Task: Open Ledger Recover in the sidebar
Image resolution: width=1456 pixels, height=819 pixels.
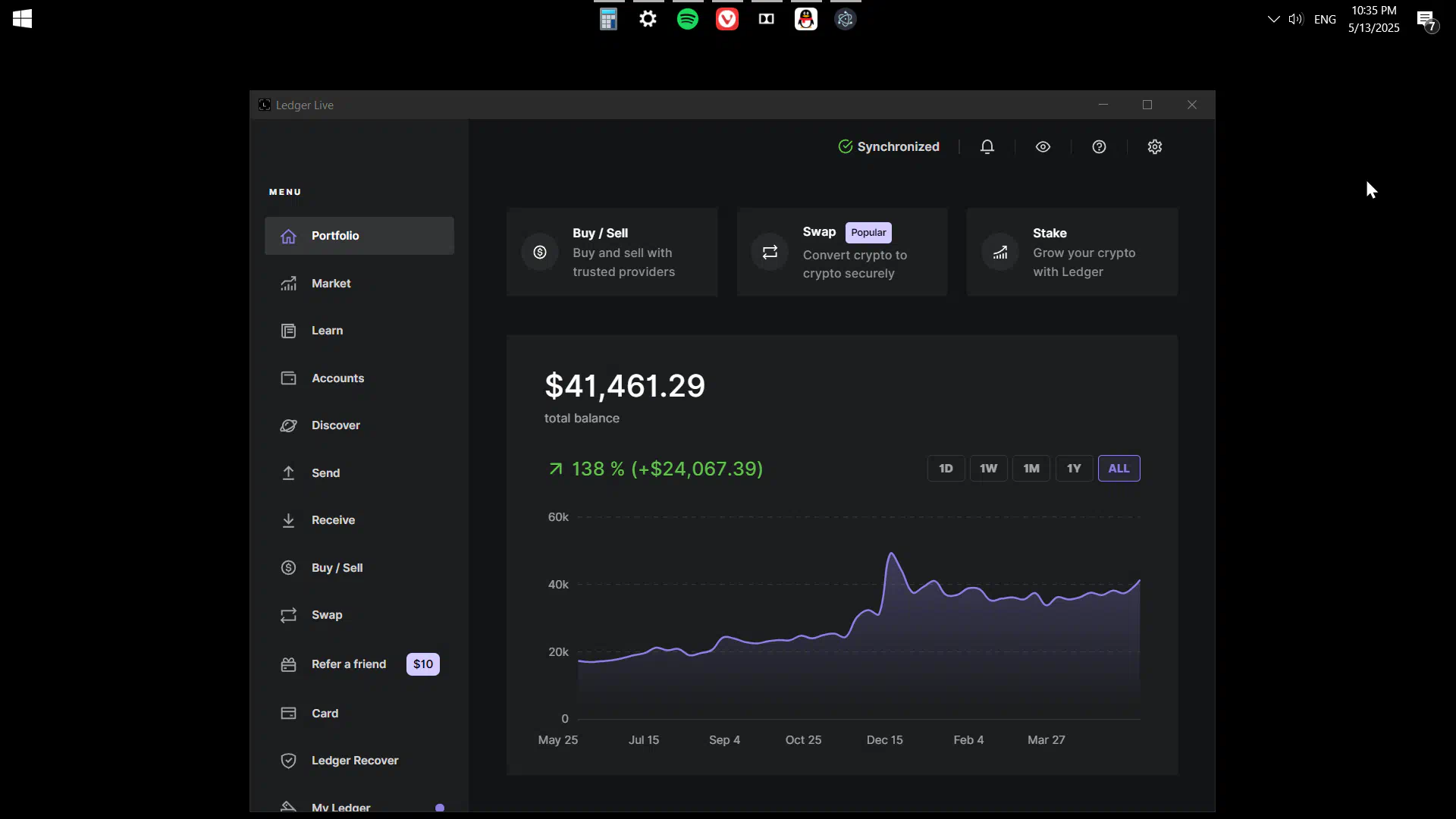Action: tap(359, 761)
